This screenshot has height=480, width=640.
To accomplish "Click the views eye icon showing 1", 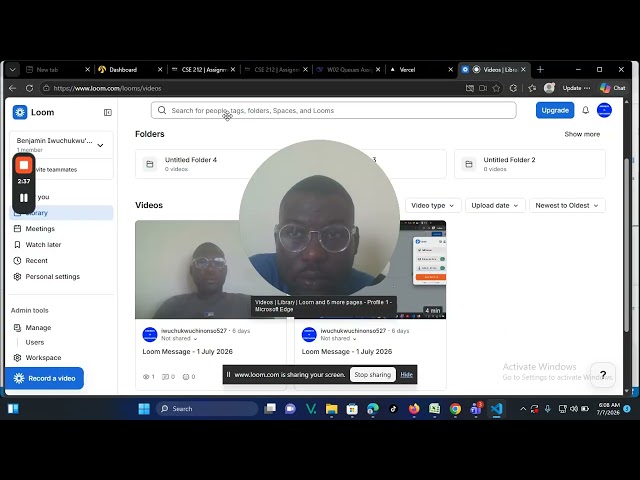I will click(x=146, y=377).
